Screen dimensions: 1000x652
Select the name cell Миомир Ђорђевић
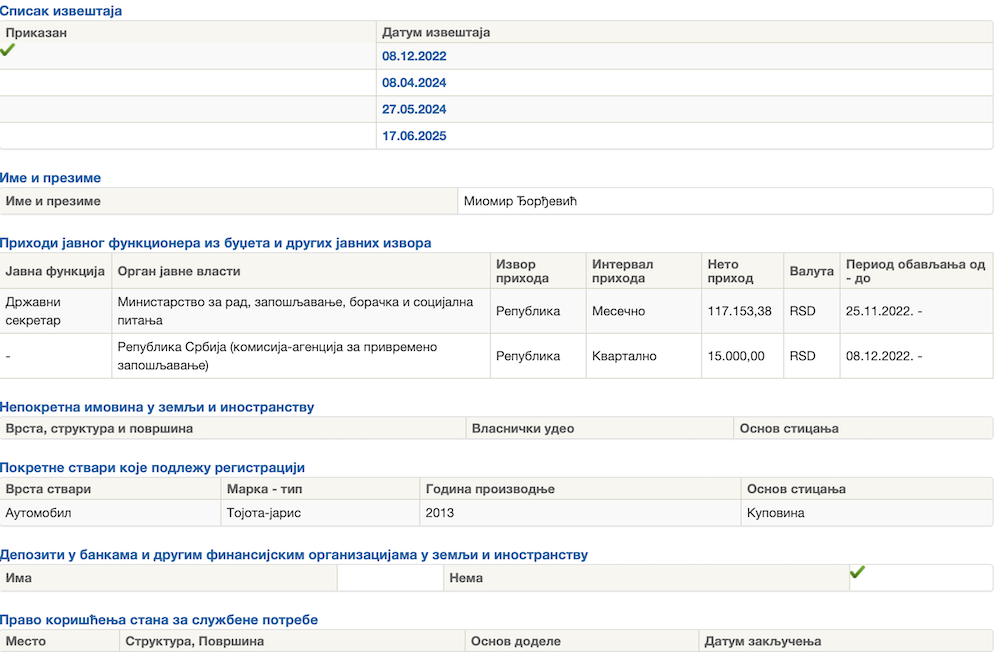pos(520,201)
